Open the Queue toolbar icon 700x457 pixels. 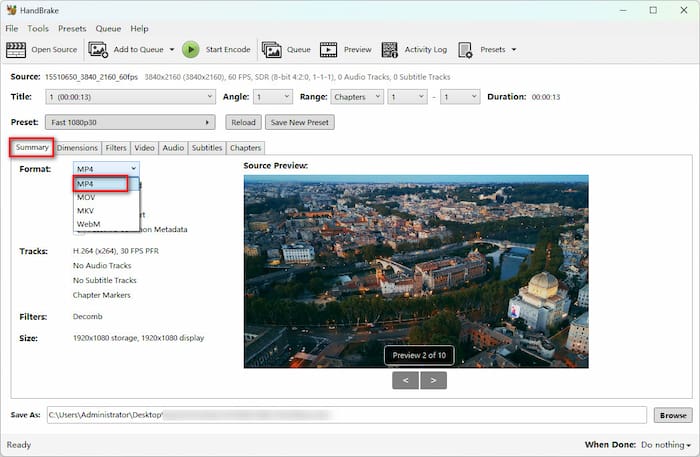[x=271, y=50]
